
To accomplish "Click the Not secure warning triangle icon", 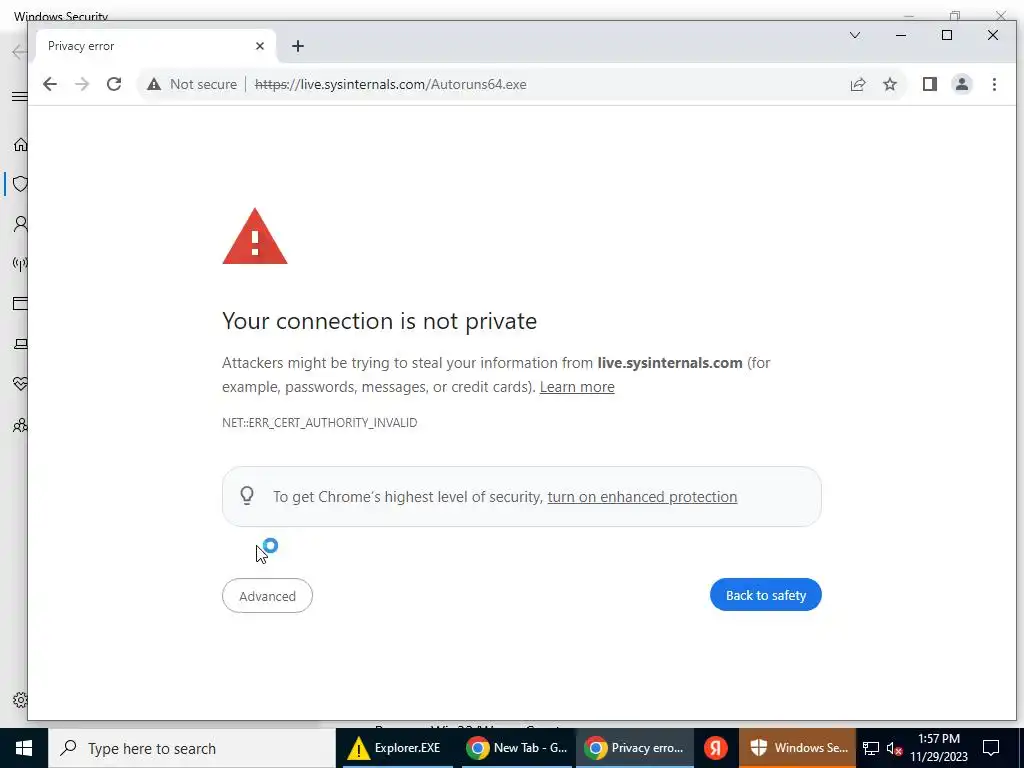I will [154, 84].
